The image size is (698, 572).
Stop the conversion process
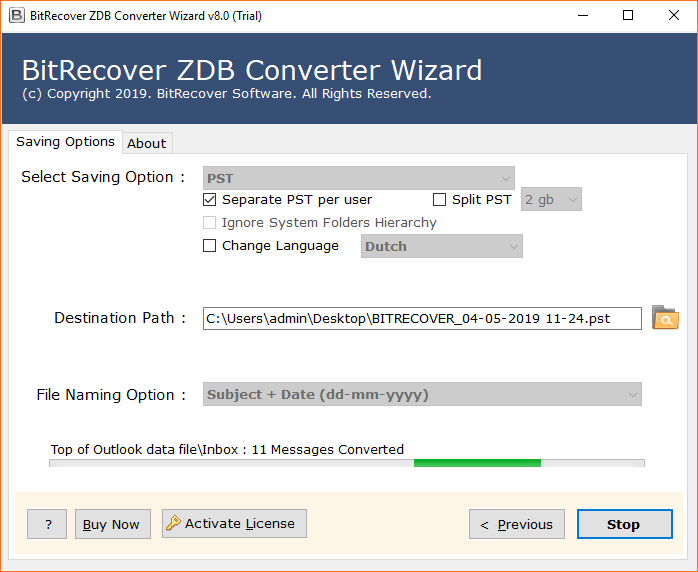coord(625,524)
